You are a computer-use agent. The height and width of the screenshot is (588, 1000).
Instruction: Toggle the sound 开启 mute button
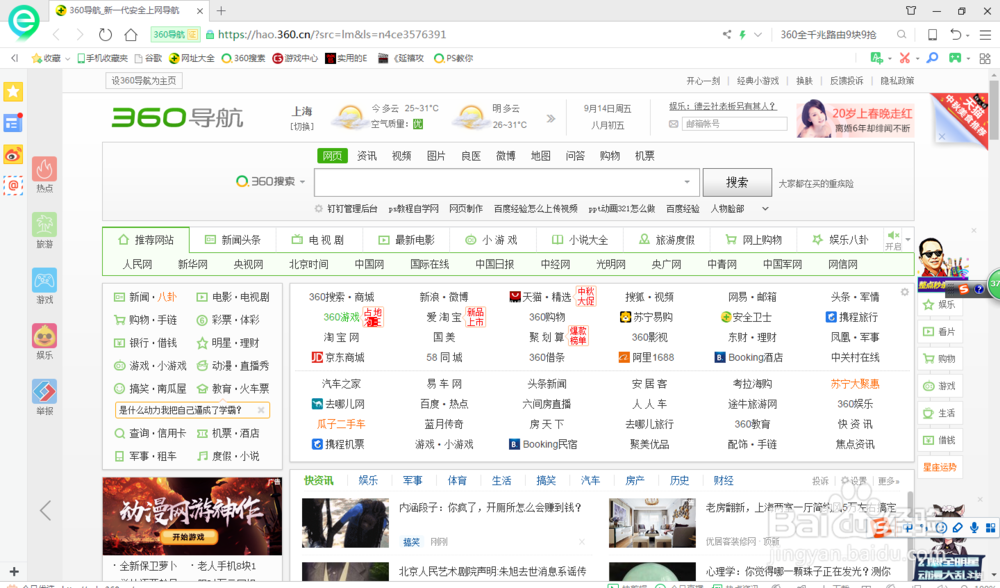pyautogui.click(x=893, y=240)
